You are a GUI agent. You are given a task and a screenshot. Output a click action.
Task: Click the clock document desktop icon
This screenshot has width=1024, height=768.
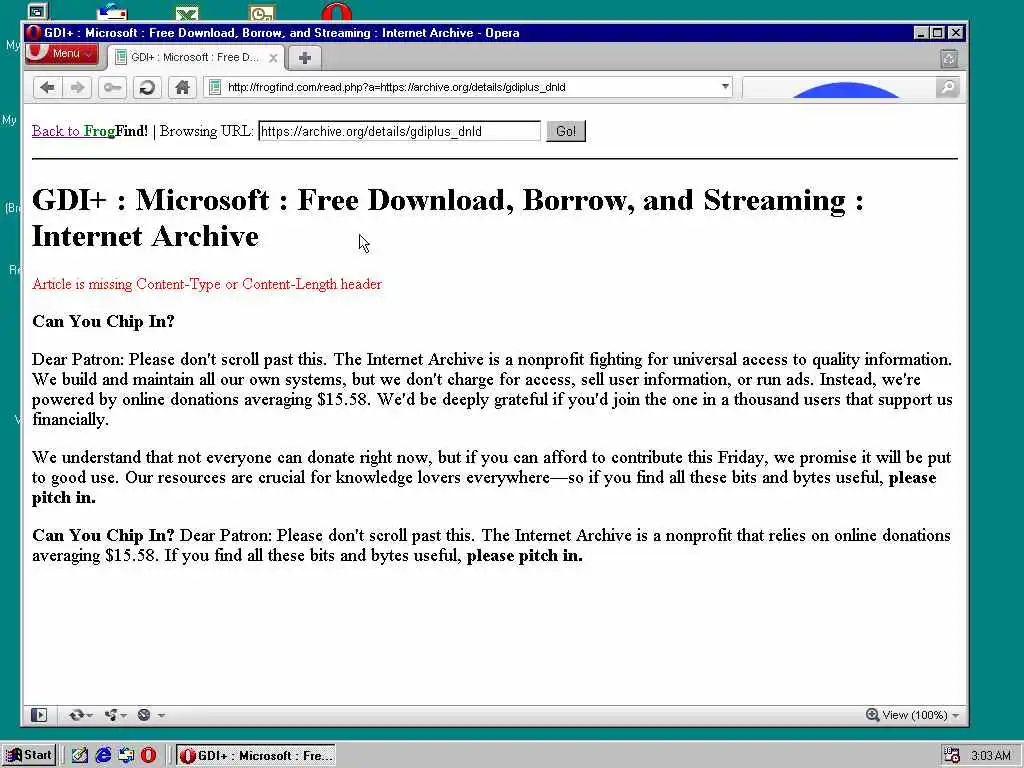coord(262,13)
